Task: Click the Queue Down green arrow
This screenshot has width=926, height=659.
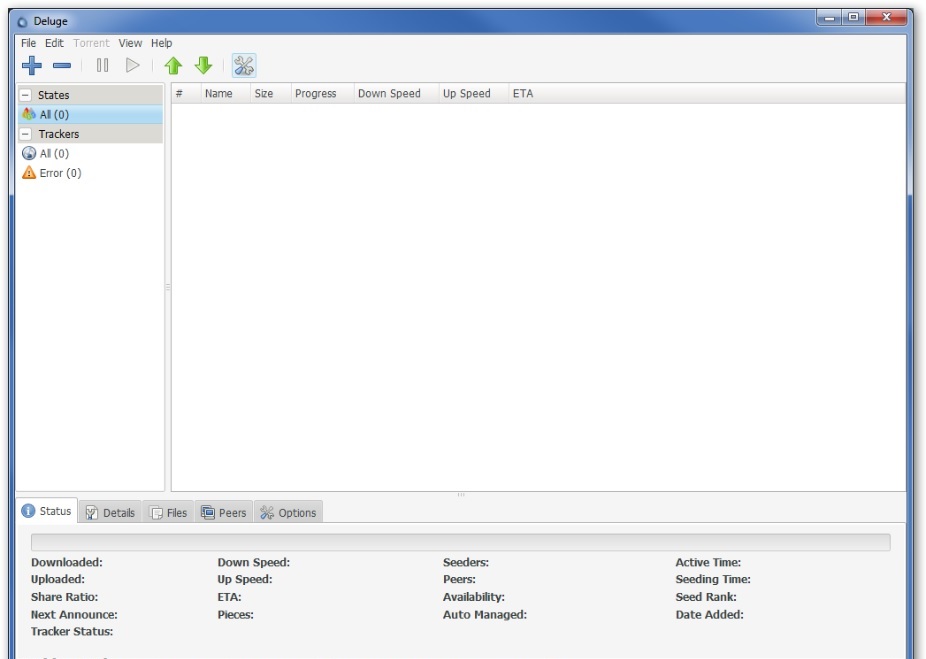Action: pos(204,66)
